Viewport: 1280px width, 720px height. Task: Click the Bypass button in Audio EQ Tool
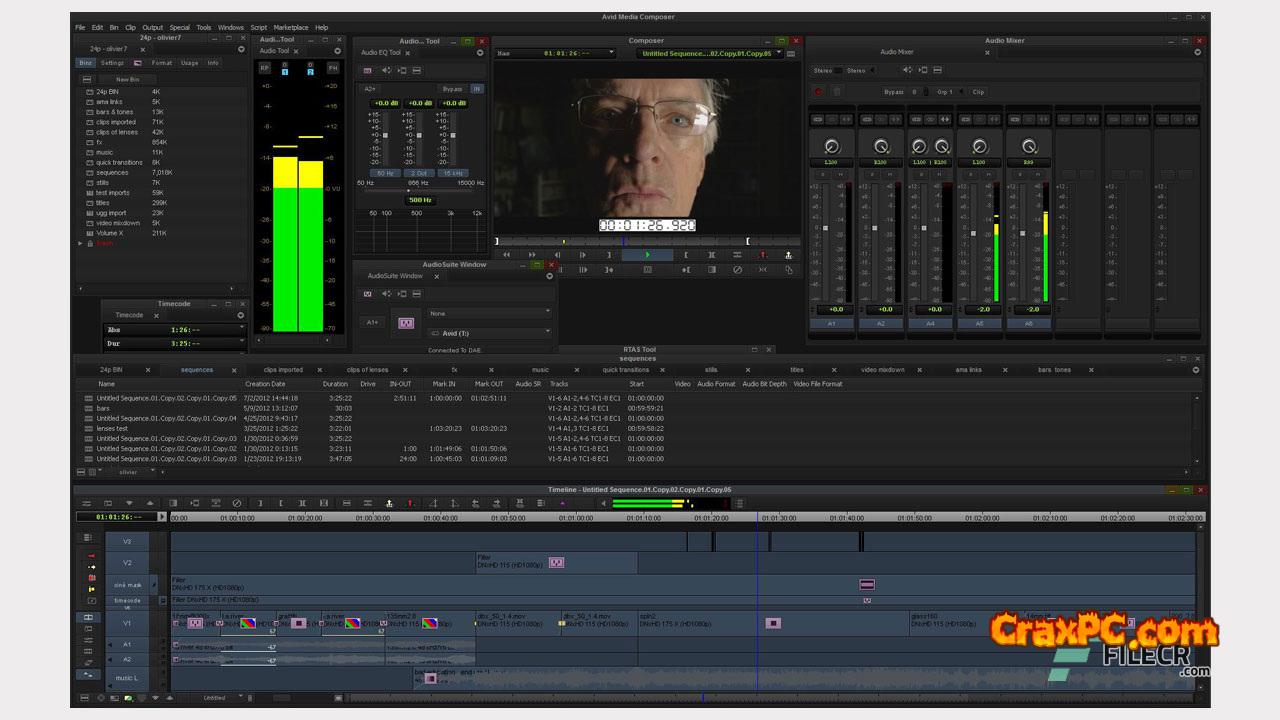(x=453, y=89)
